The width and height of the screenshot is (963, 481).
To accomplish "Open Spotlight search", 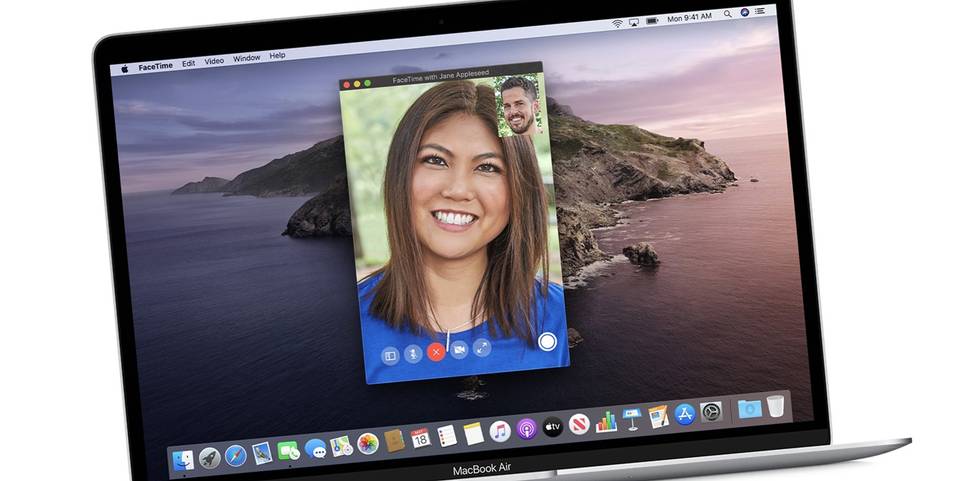I will coord(728,14).
